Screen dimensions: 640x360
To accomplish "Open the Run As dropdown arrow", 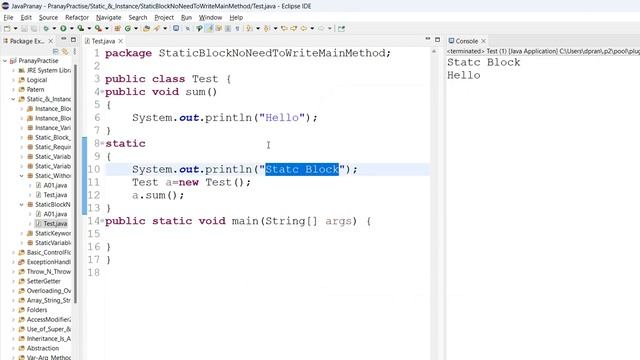I will point(71,29).
